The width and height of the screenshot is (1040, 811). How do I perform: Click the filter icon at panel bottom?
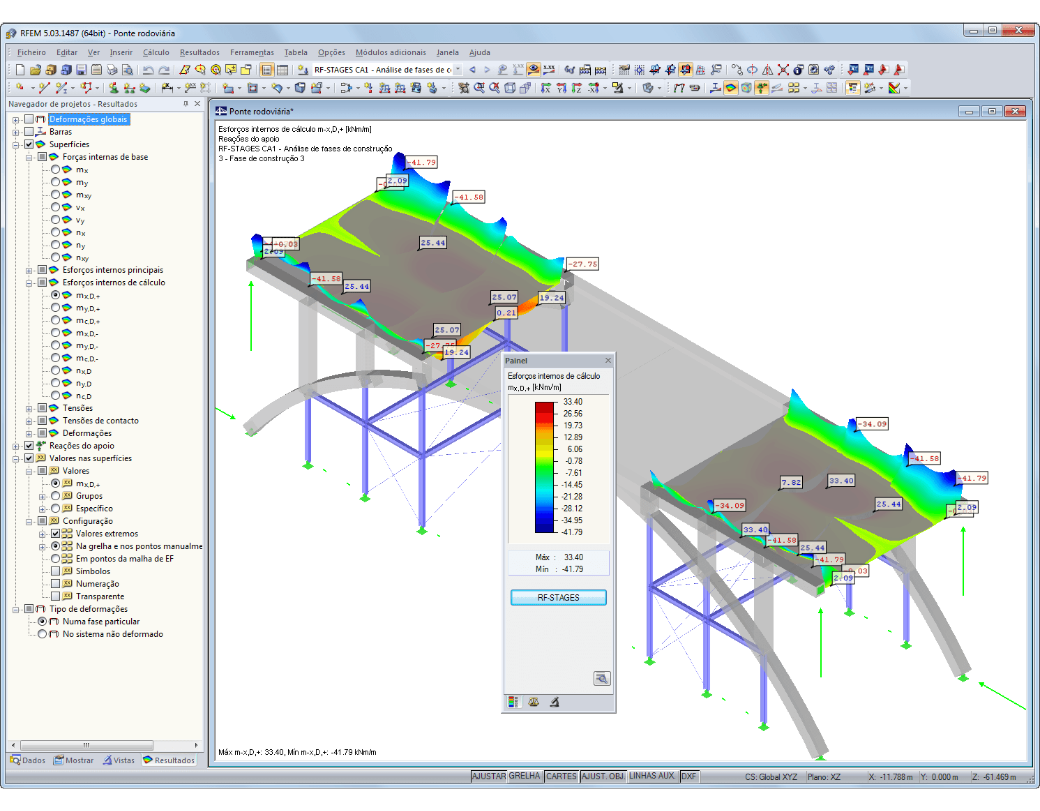(554, 702)
